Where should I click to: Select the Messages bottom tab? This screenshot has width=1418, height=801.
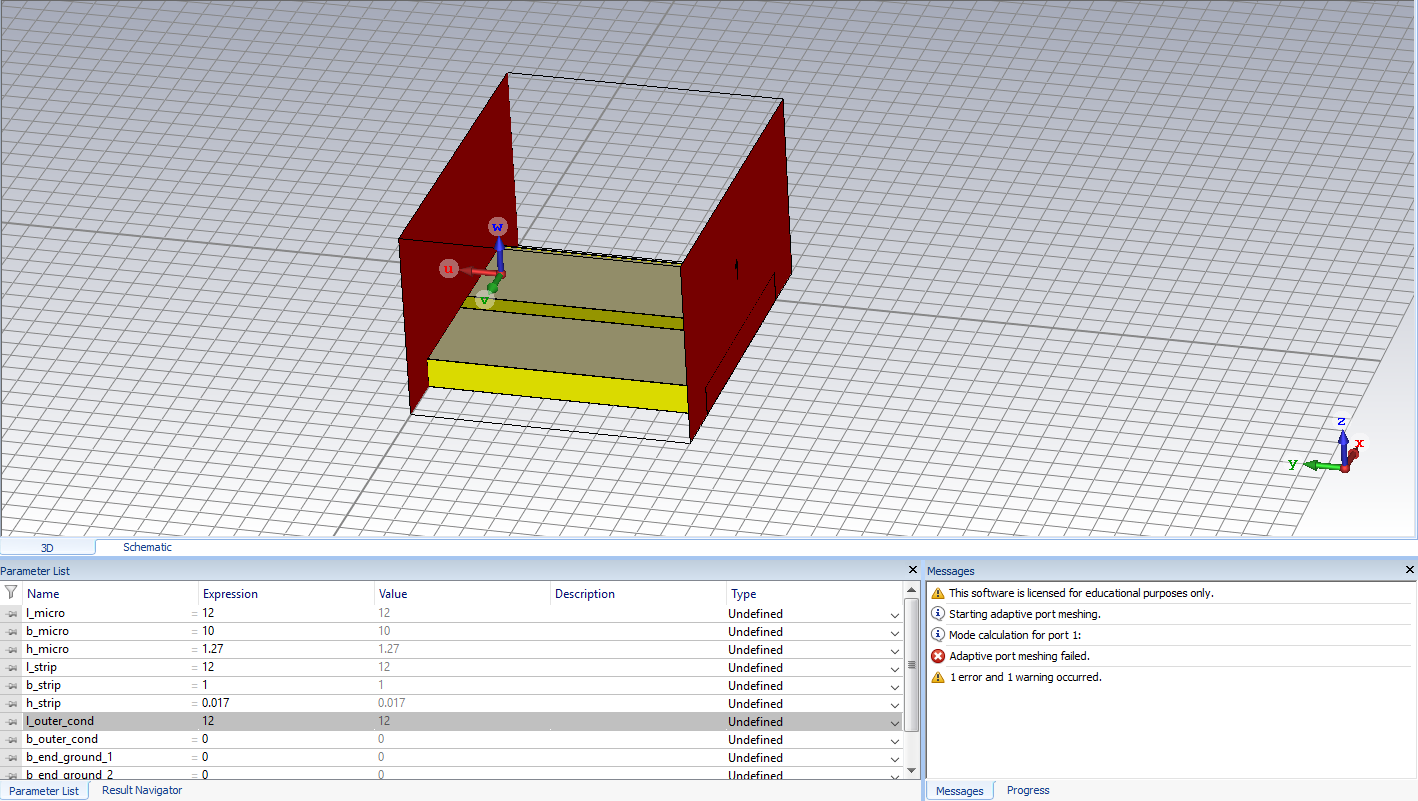tap(960, 791)
